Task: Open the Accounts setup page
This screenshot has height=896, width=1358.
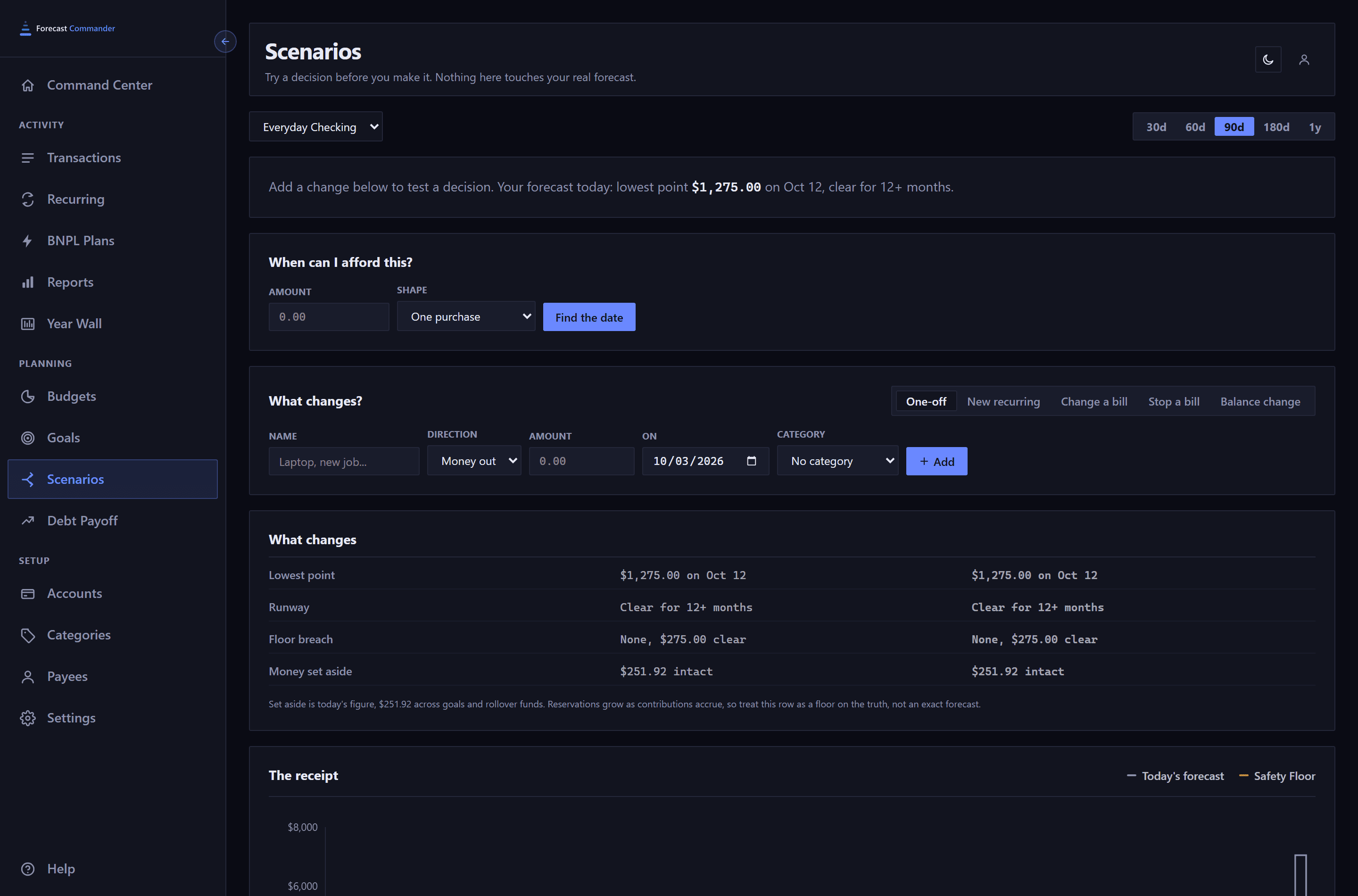Action: tap(113, 594)
